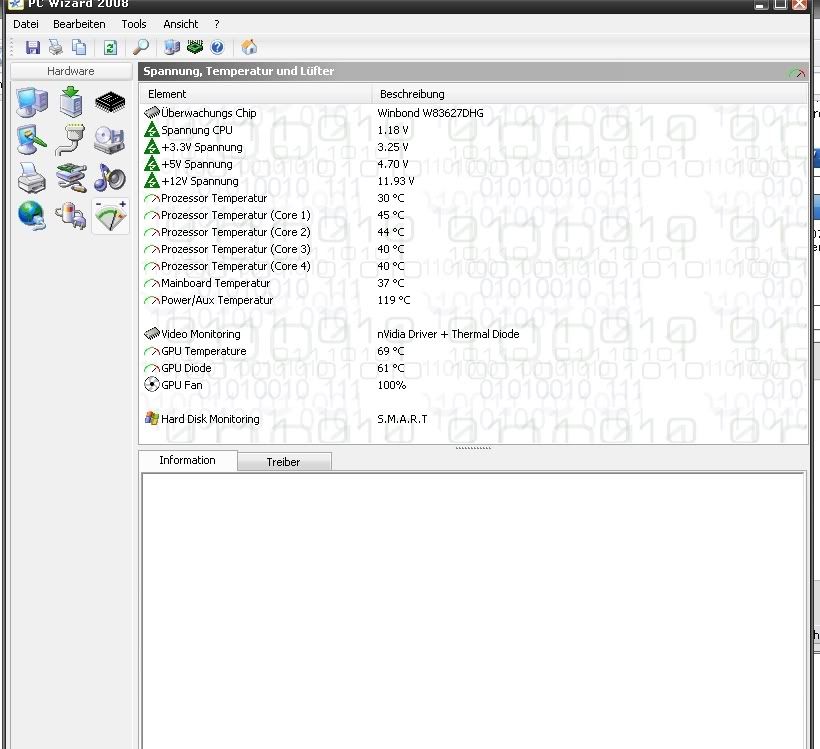Click the magnifier search toolbar icon
This screenshot has height=749, width=820.
pos(141,48)
